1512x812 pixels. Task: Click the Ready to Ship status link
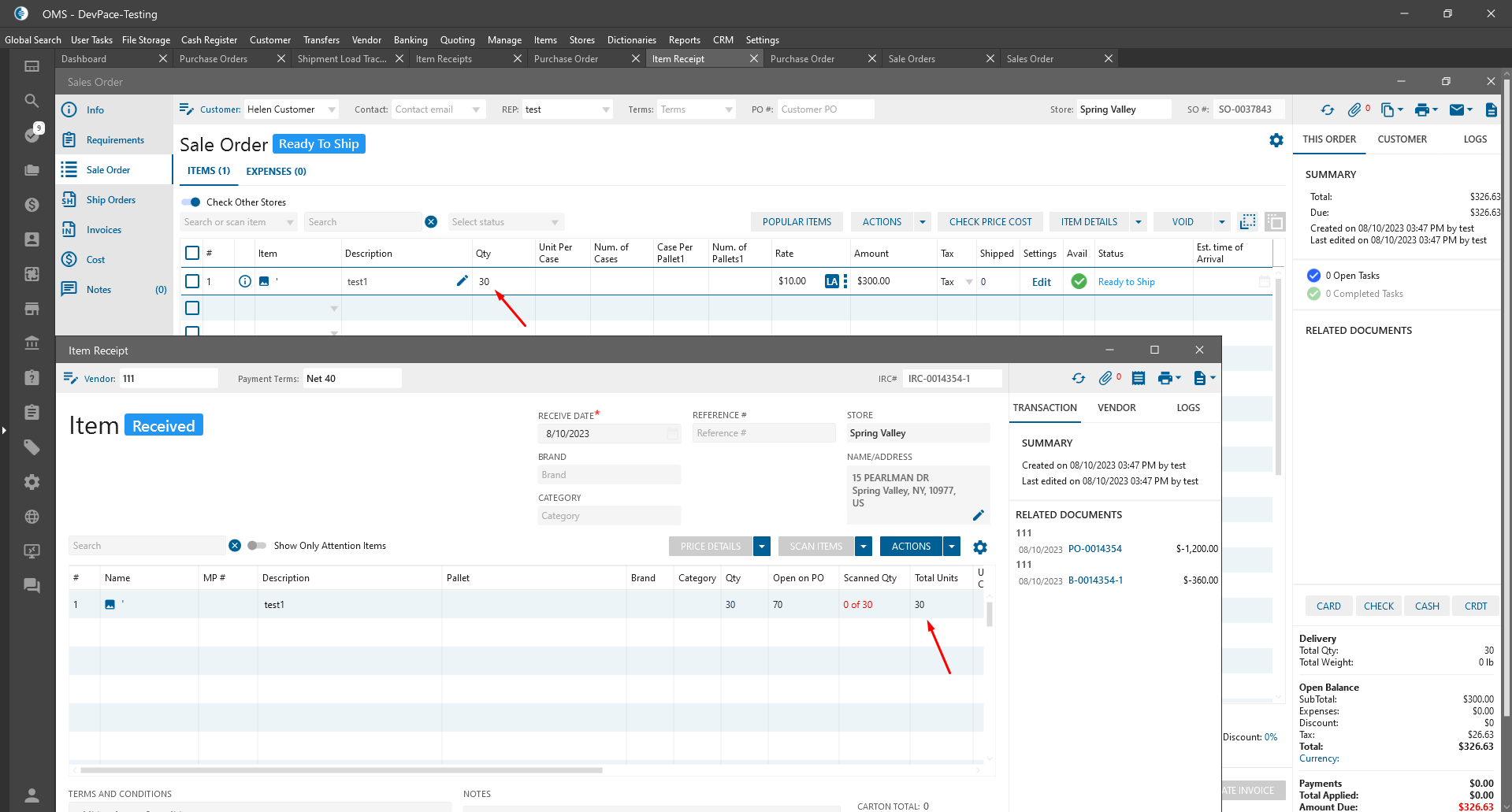(x=1126, y=282)
